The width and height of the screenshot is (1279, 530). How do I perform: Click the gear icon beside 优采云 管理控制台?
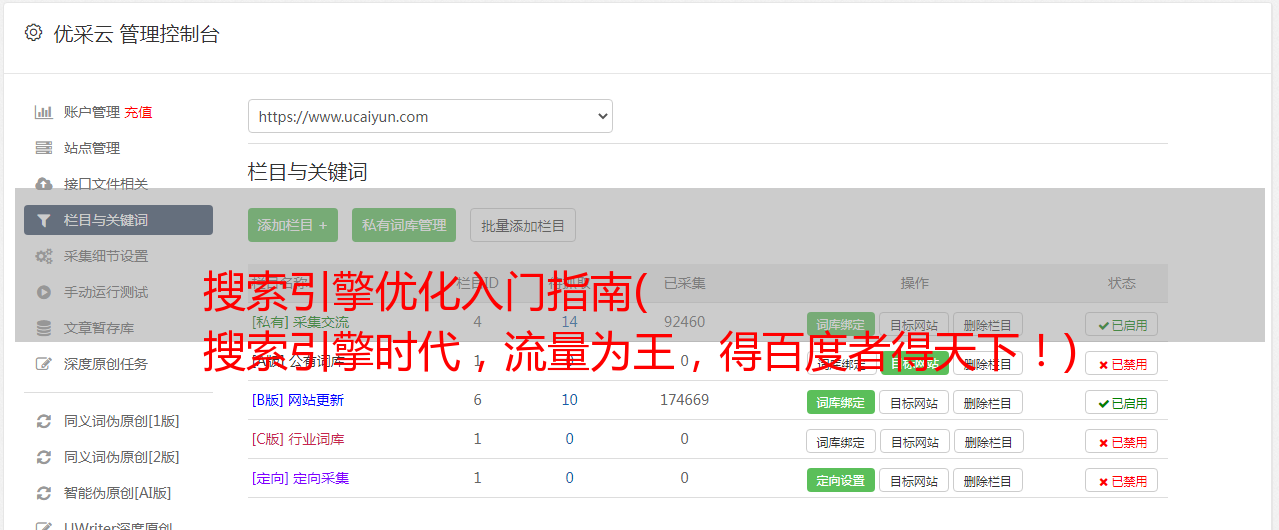click(33, 33)
